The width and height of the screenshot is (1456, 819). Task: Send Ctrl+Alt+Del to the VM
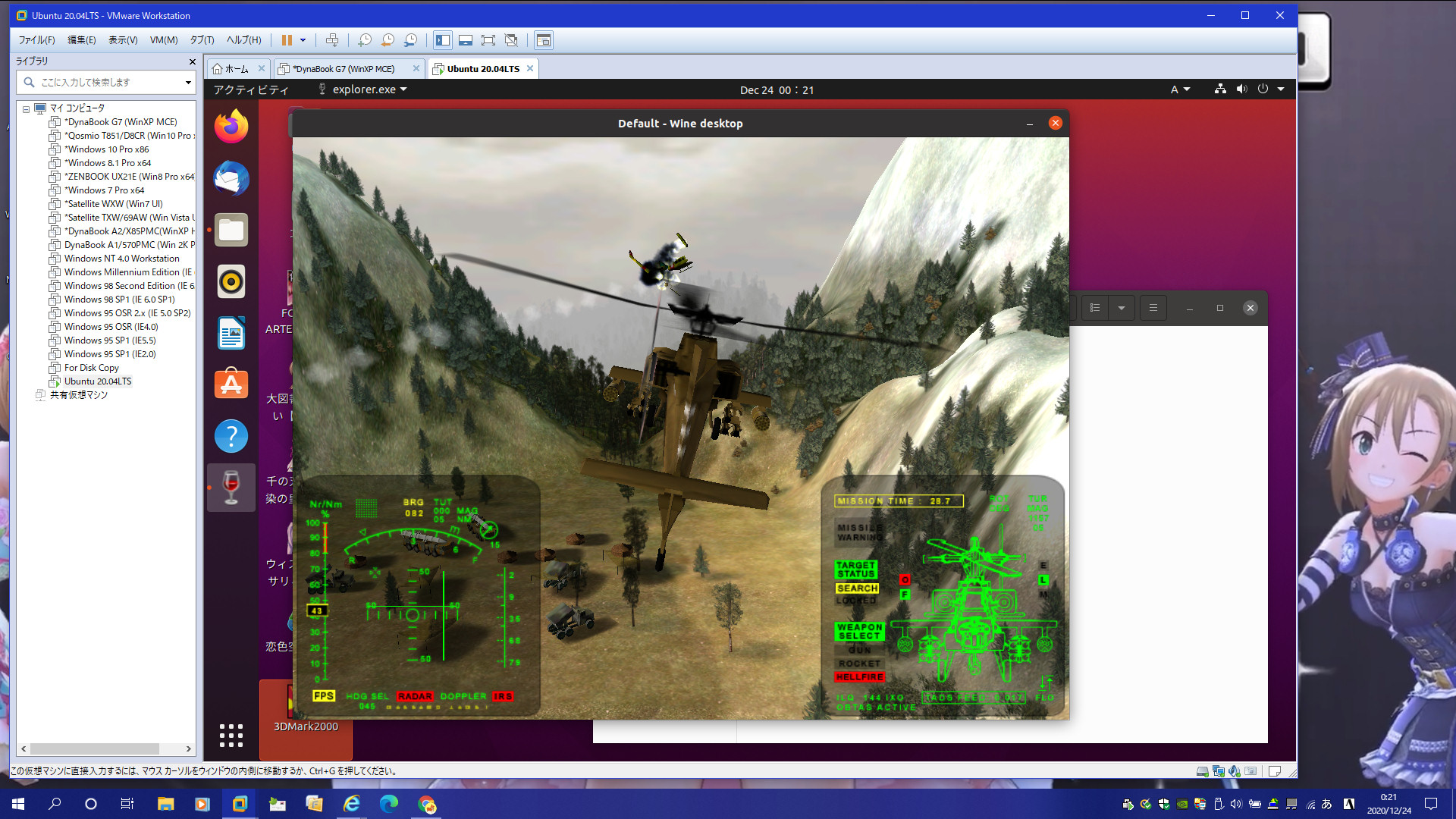point(332,40)
